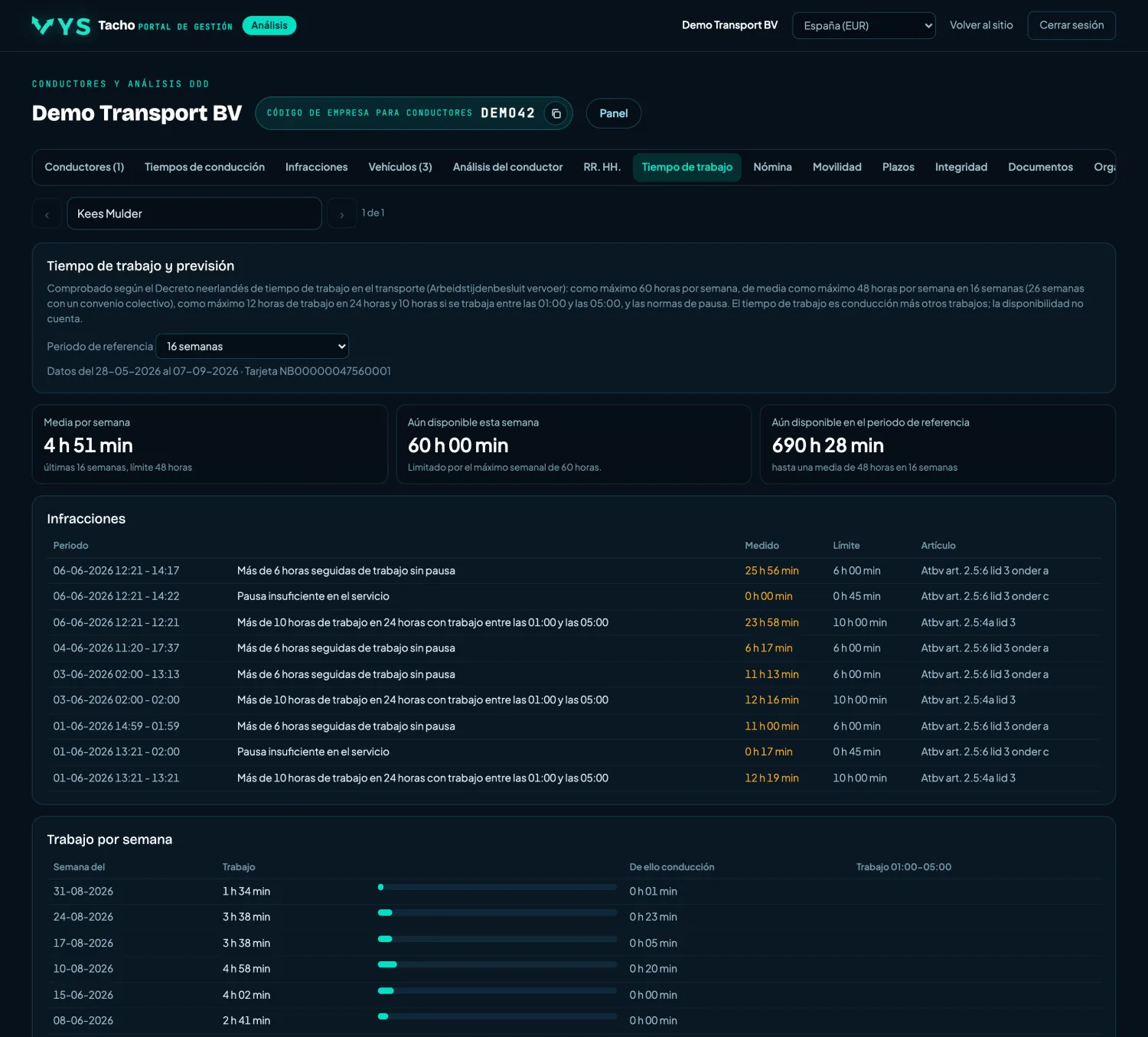The width and height of the screenshot is (1148, 1037).
Task: Click the Trabajo 01:00–05:00 column header
Action: click(x=904, y=867)
